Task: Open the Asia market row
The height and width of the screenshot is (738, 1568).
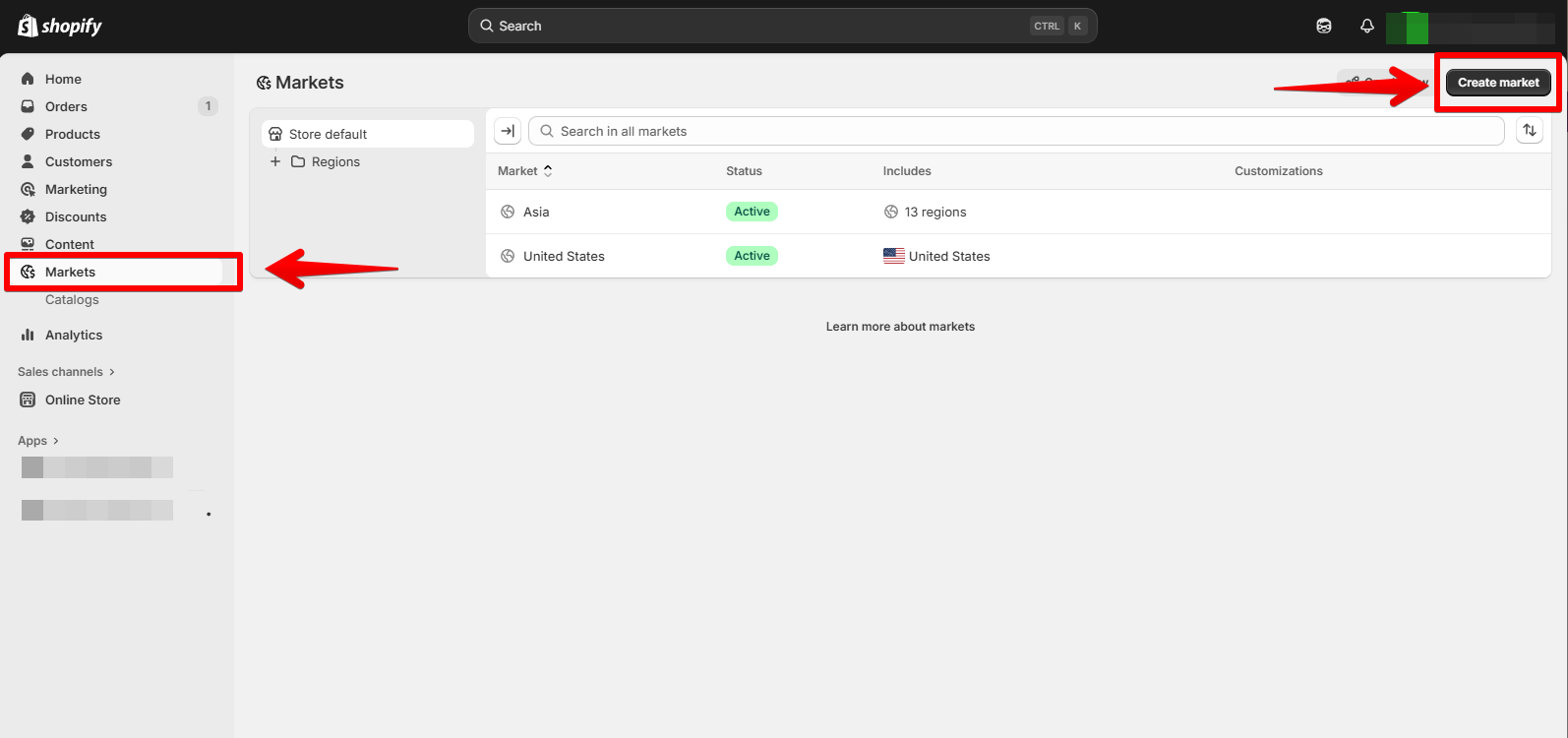Action: click(1018, 212)
